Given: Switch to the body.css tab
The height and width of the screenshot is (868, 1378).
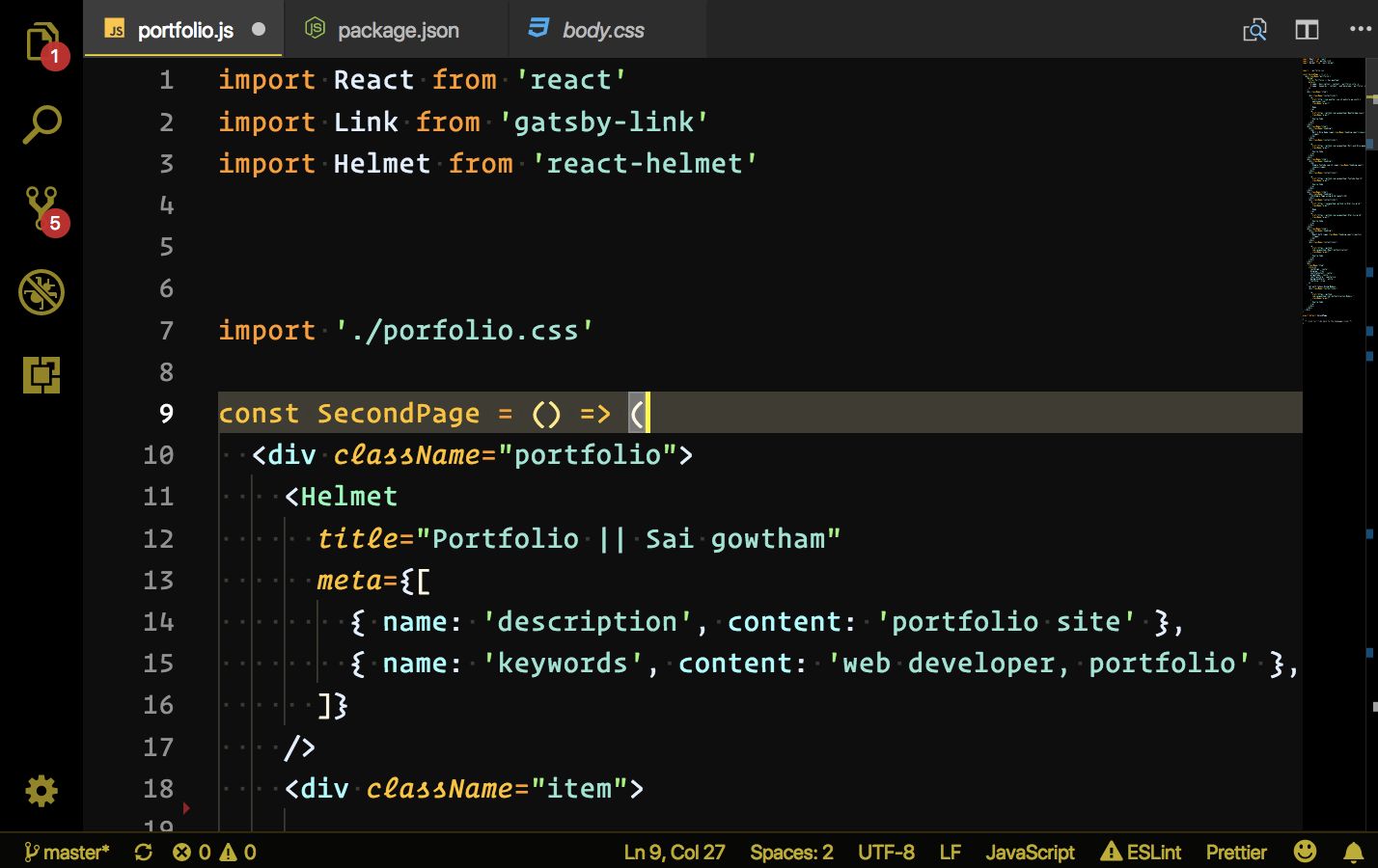Looking at the screenshot, I should point(602,30).
